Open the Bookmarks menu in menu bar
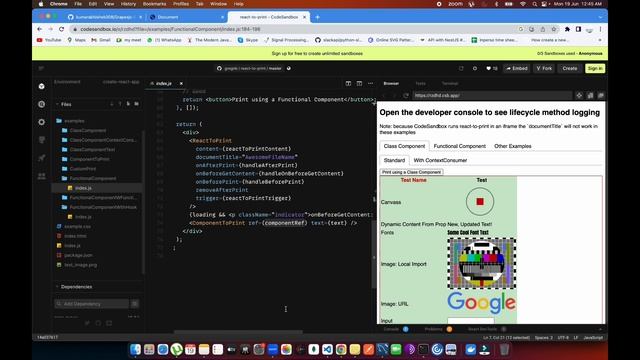Screen dimensions: 640x360 tap(154, 4)
